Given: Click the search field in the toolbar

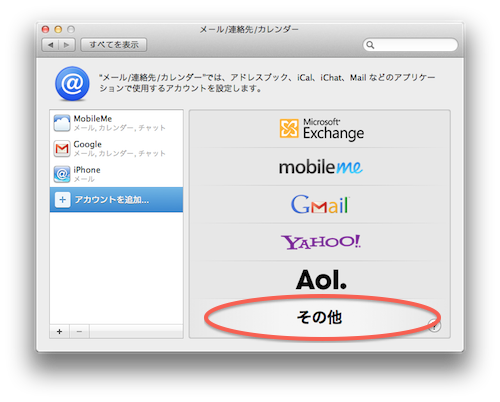Looking at the screenshot, I should point(410,45).
